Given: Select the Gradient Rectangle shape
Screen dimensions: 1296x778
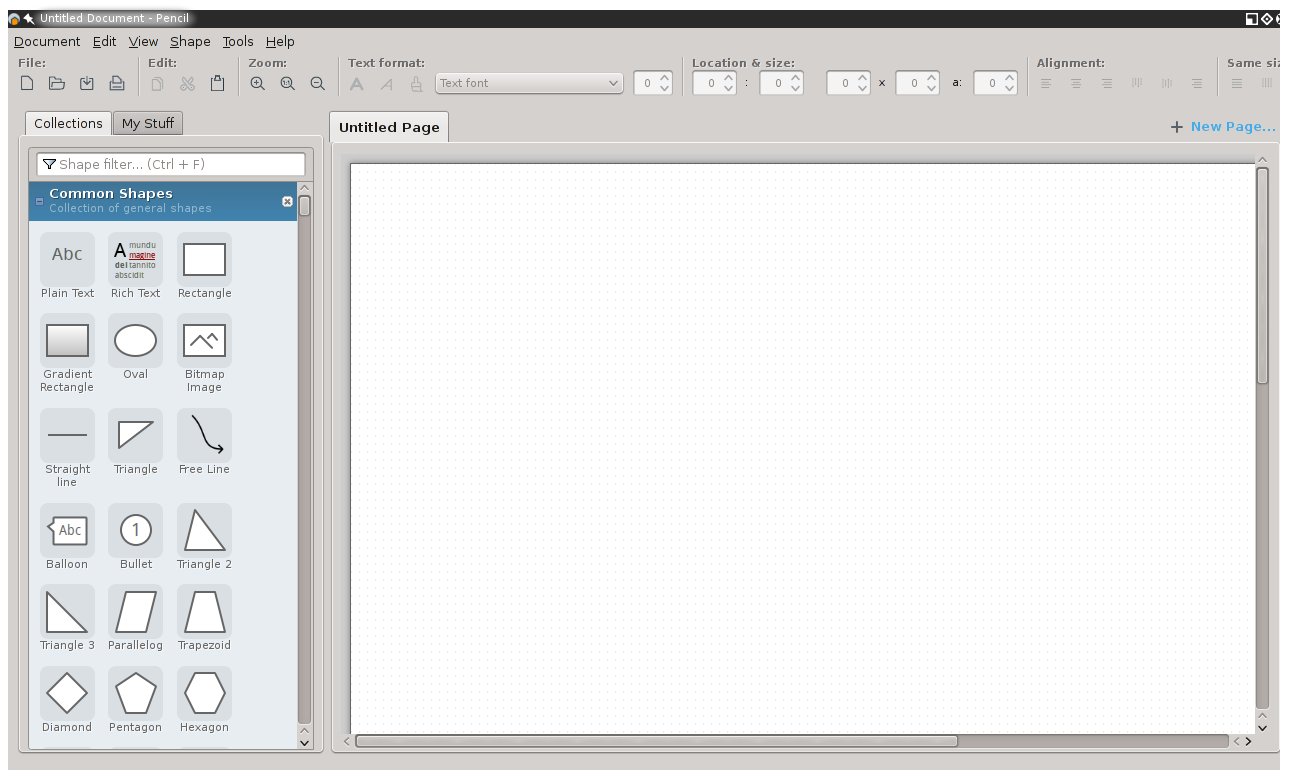Looking at the screenshot, I should coord(67,354).
